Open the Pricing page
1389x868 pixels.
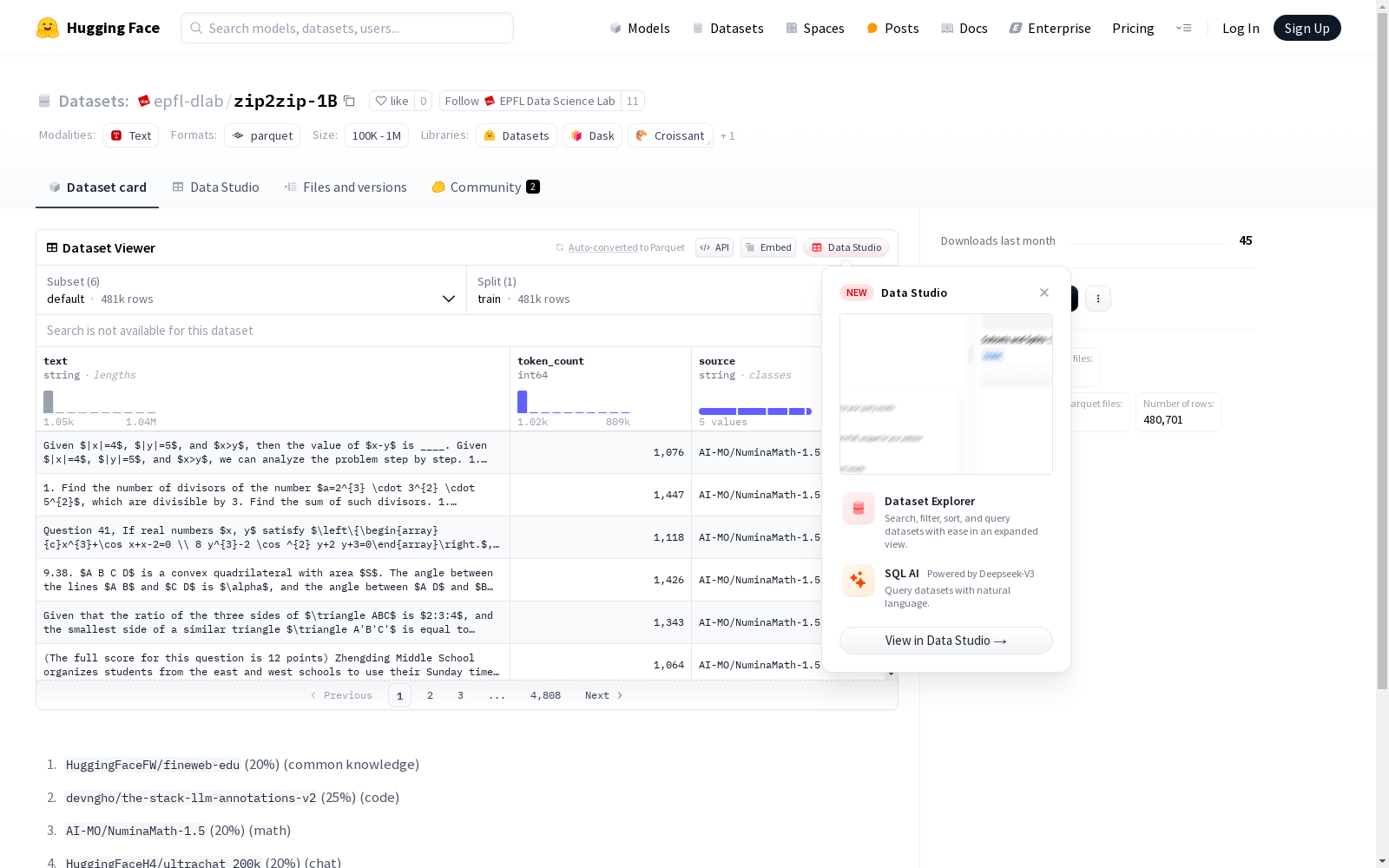tap(1133, 28)
